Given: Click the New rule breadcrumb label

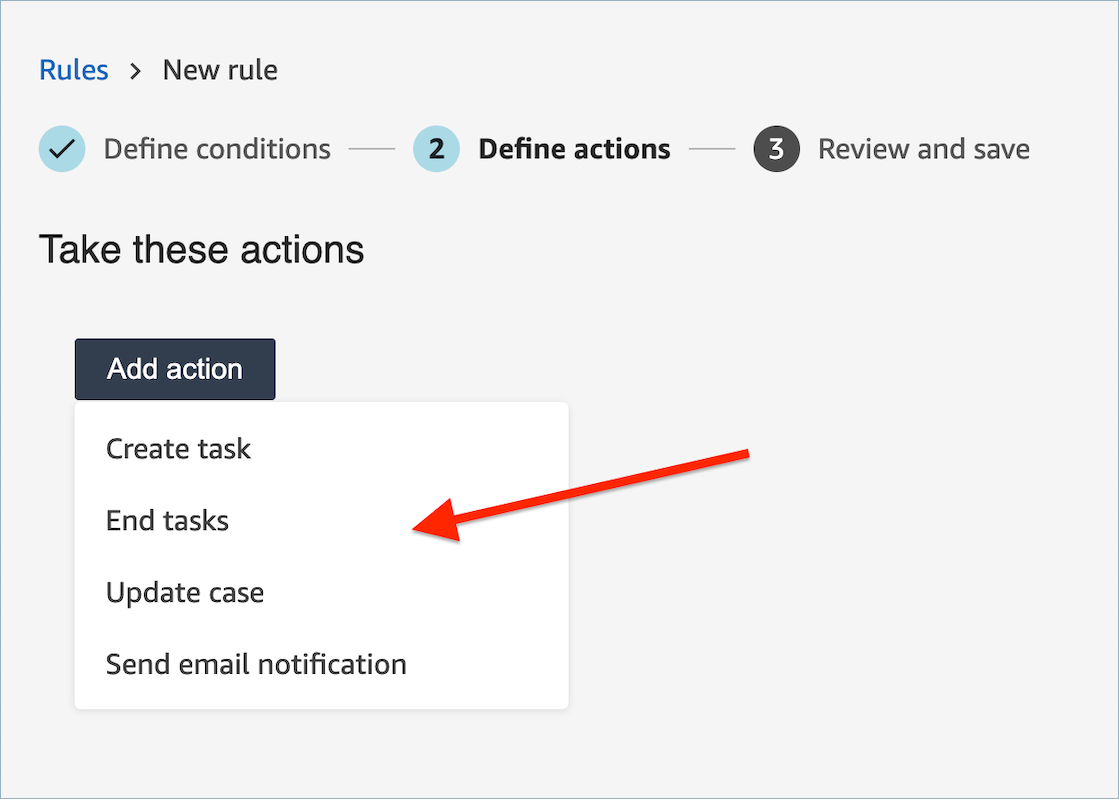Looking at the screenshot, I should 220,69.
